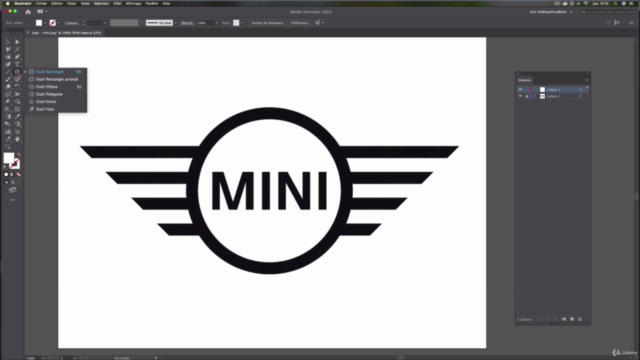This screenshot has width=640, height=360.
Task: Click the opacity value input field
Action: coord(205,23)
